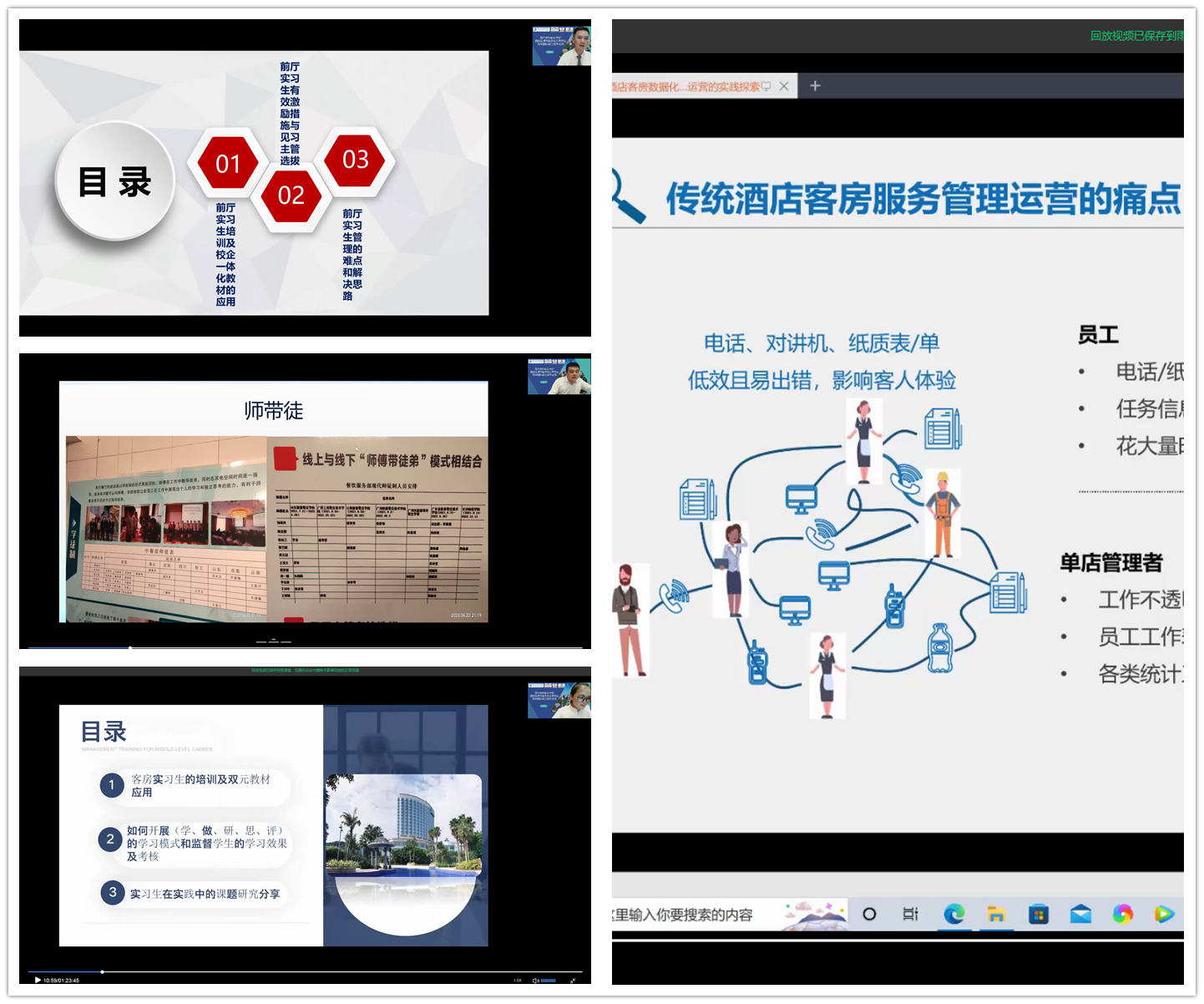The height and width of the screenshot is (1004, 1204).
Task: Open Microsoft Edge from the taskbar
Action: (x=954, y=915)
